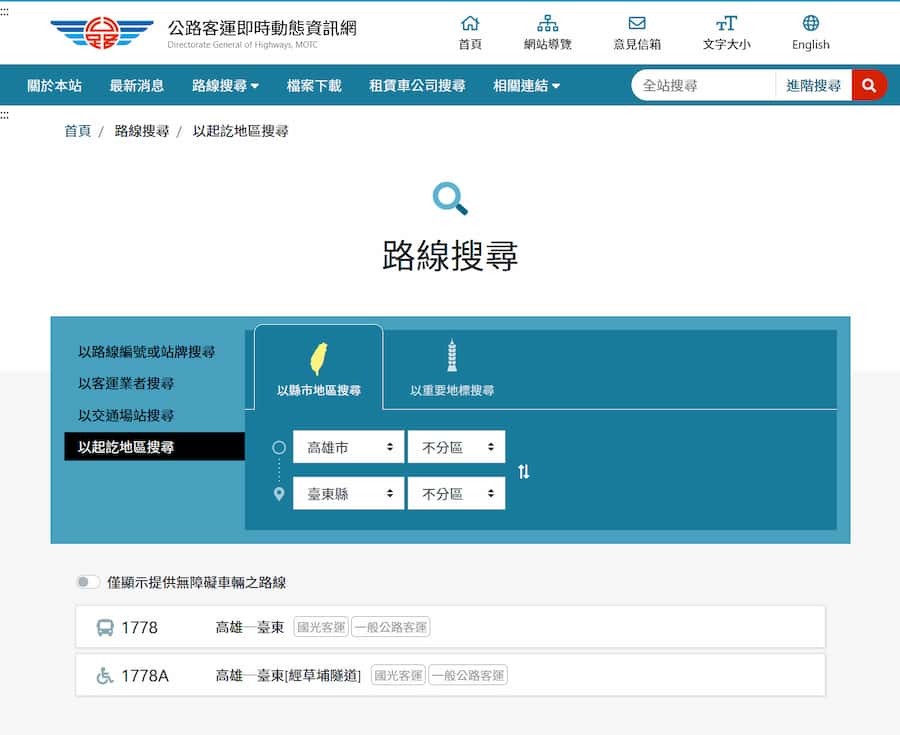Choose 以客運業者搜尋 in sidebar
This screenshot has width=900, height=735.
pyautogui.click(x=126, y=383)
